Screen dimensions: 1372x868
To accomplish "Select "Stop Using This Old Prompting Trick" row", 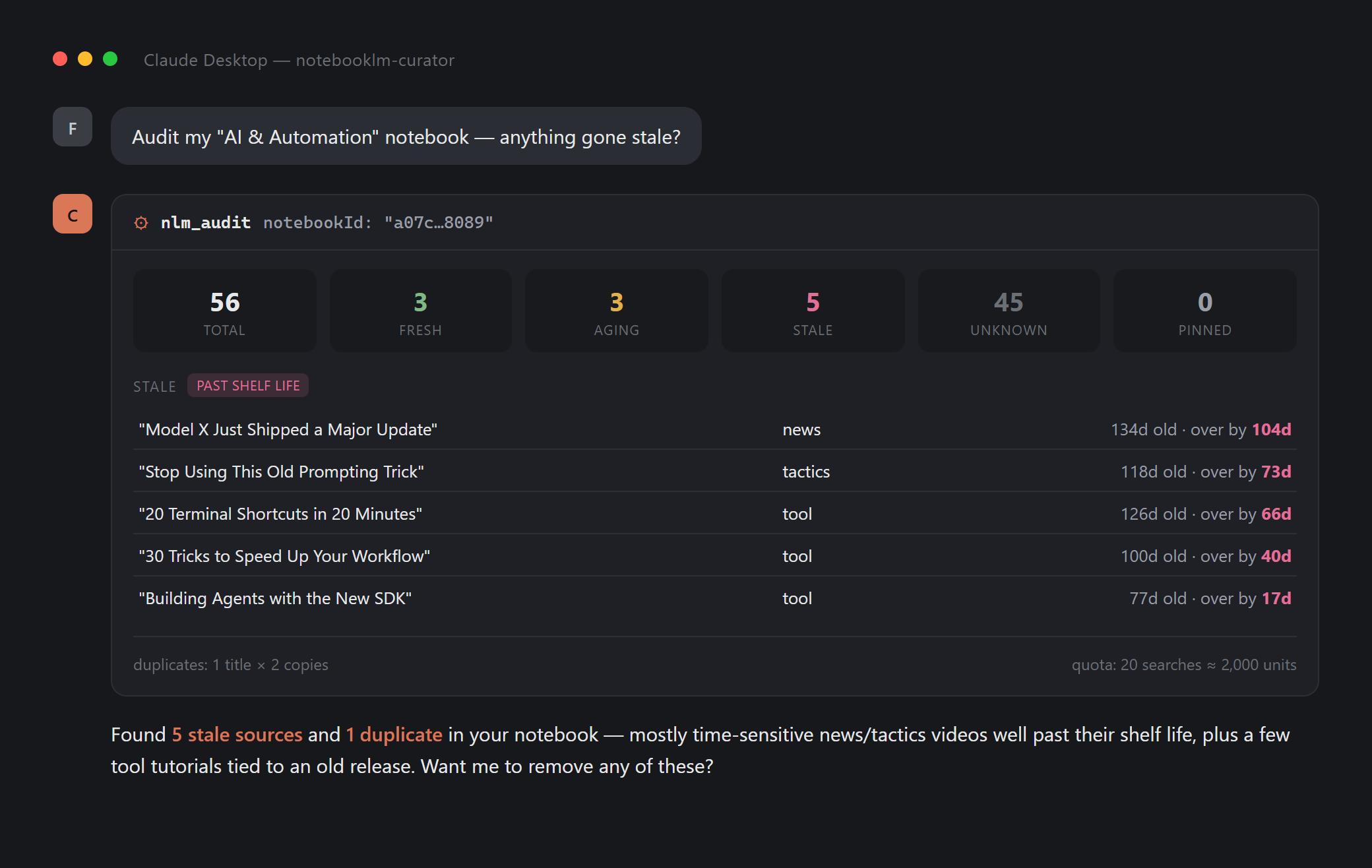I will (715, 472).
